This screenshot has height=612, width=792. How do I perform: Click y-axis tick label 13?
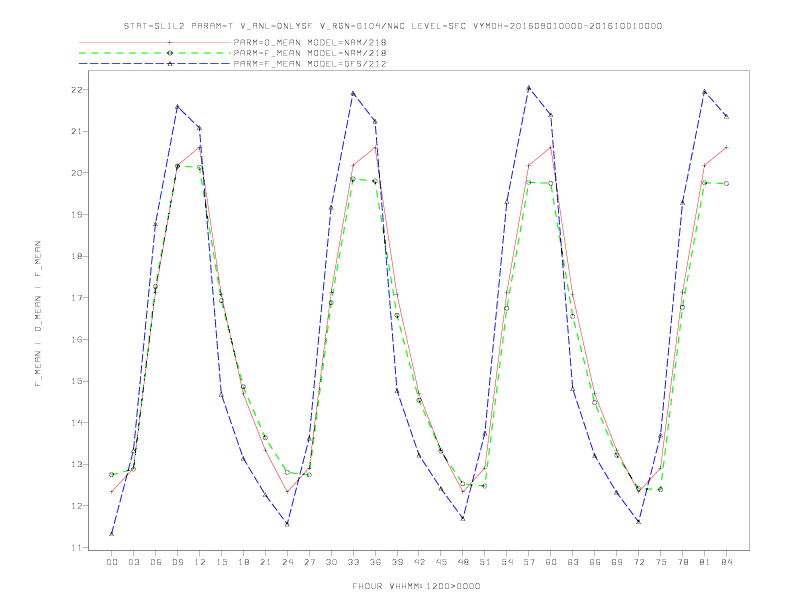(76, 464)
